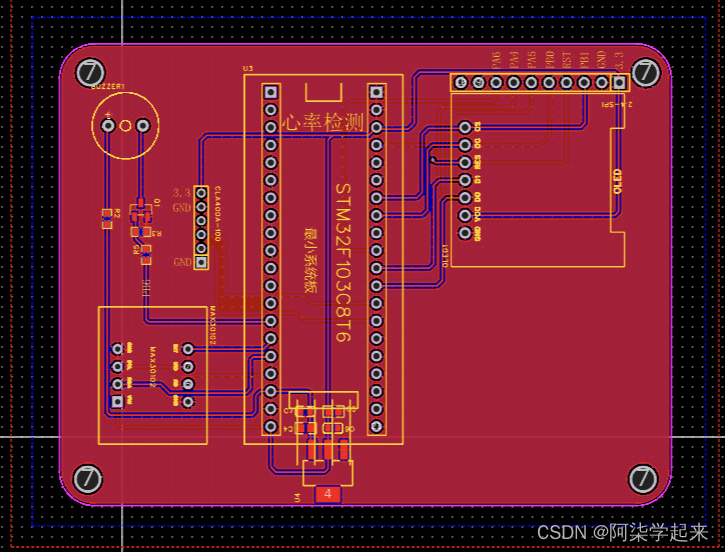
Task: Select the buzzer's positive (+) pad
Action: click(108, 125)
